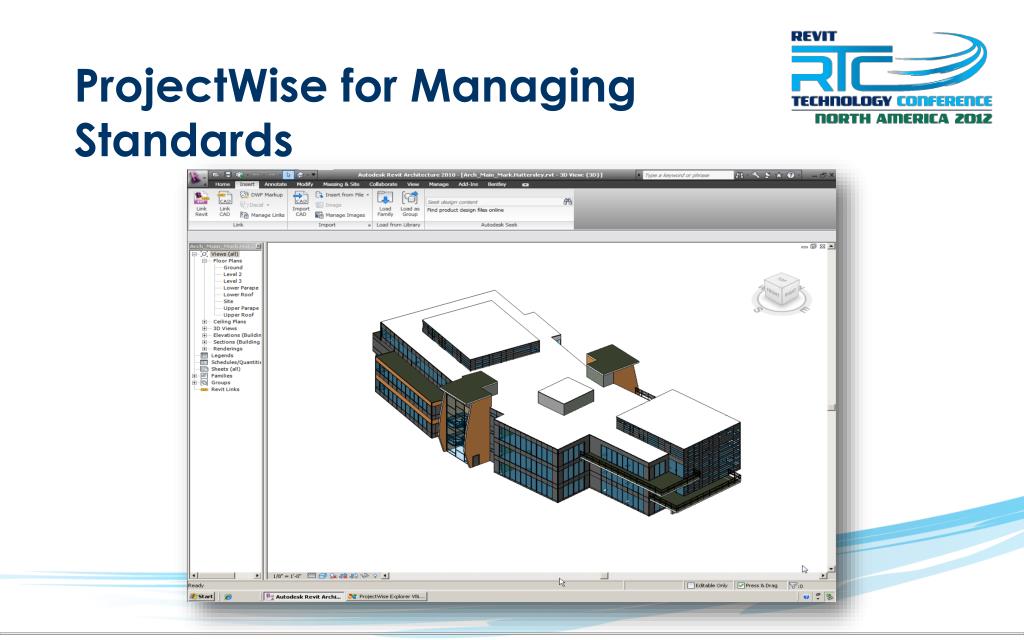Click the view scale 1/8" = 1'-0"
The image size is (1024, 640).
click(x=287, y=576)
